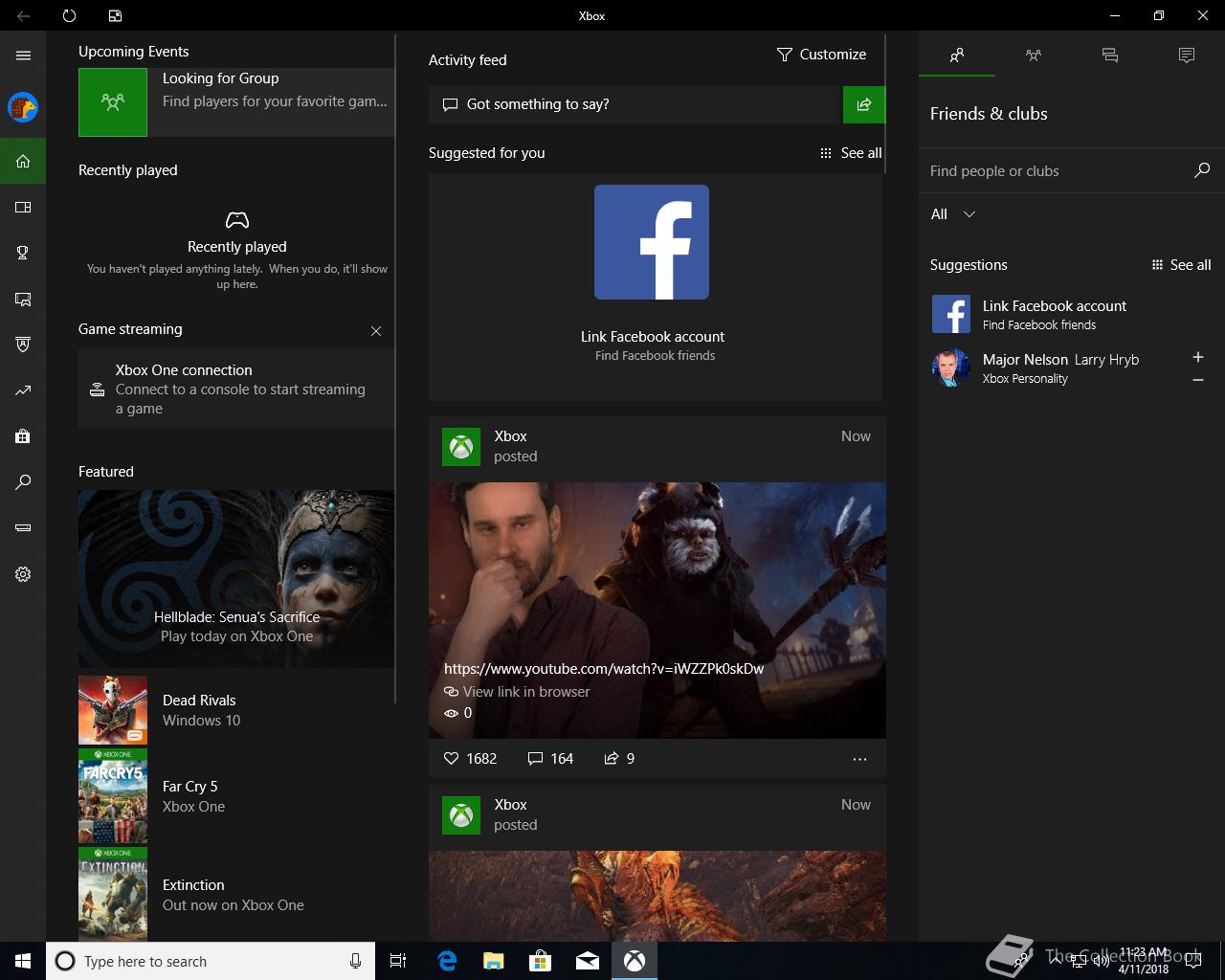Open Customize activity feed filter
This screenshot has width=1225, height=980.
click(x=821, y=55)
